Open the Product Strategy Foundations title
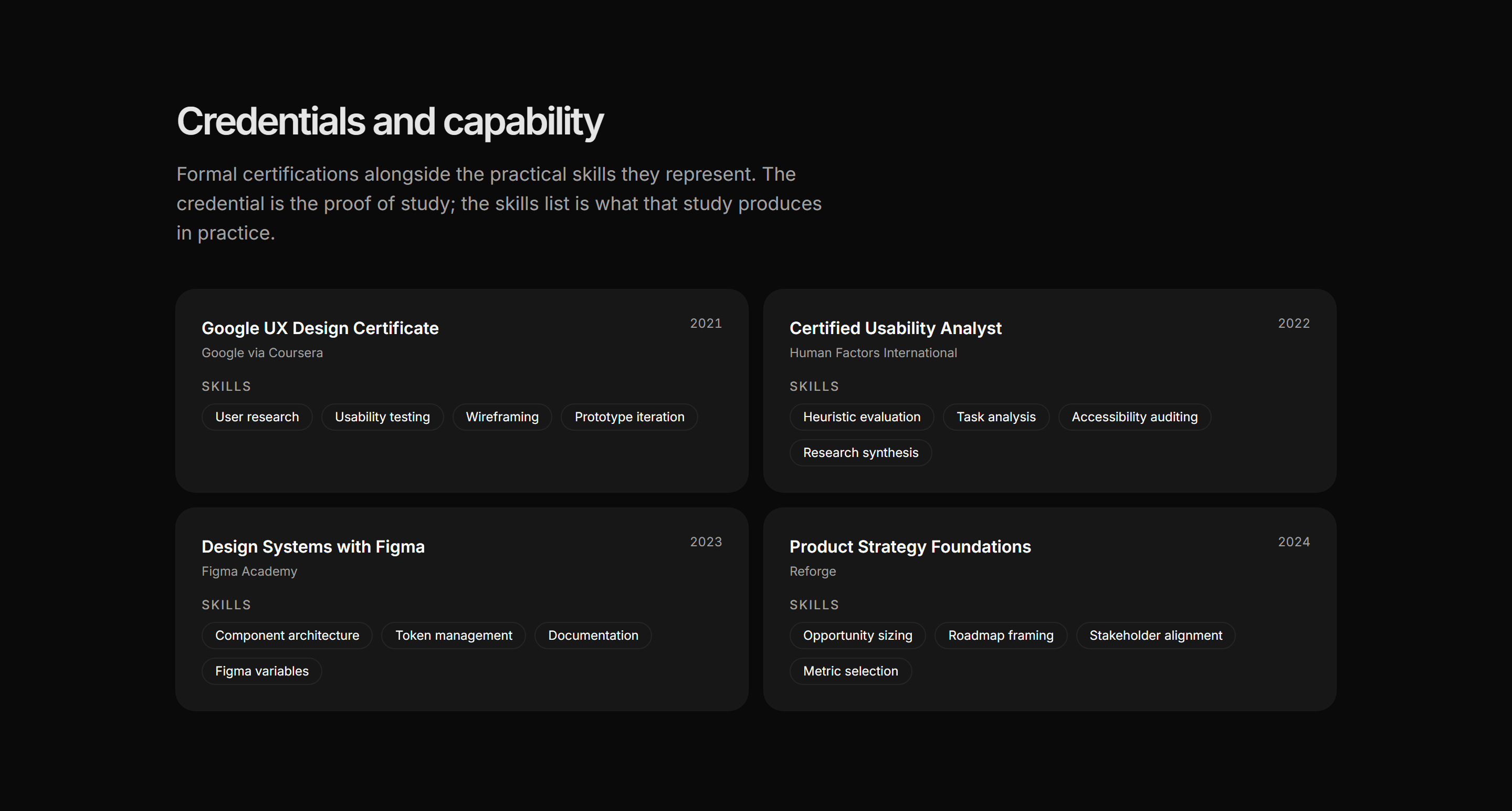The width and height of the screenshot is (1512, 811). [910, 547]
